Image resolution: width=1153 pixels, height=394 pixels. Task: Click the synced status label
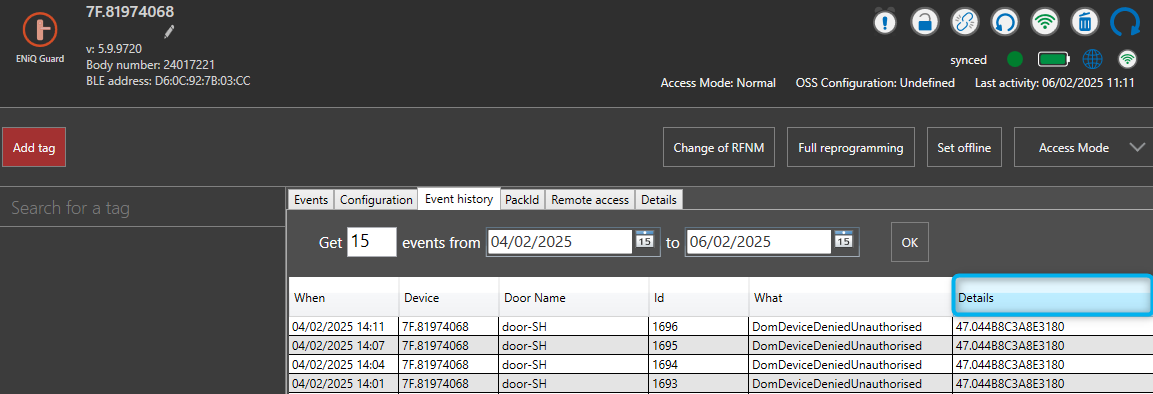pyautogui.click(x=968, y=60)
